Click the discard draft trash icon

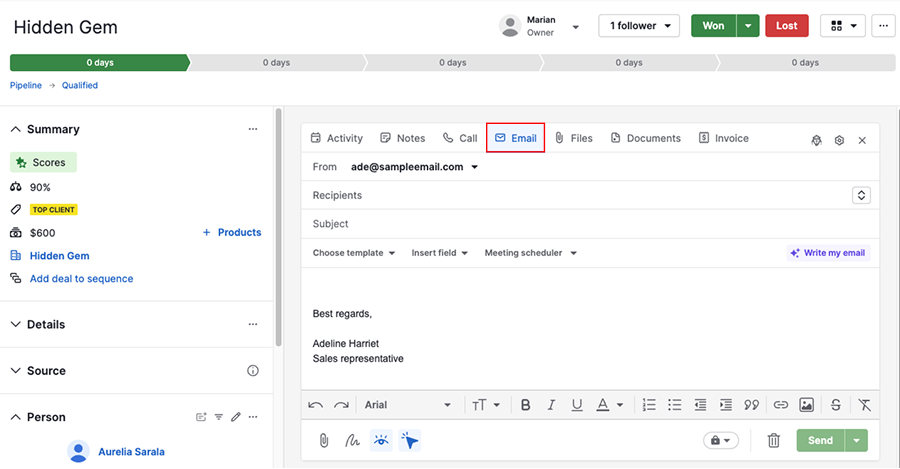coord(773,440)
